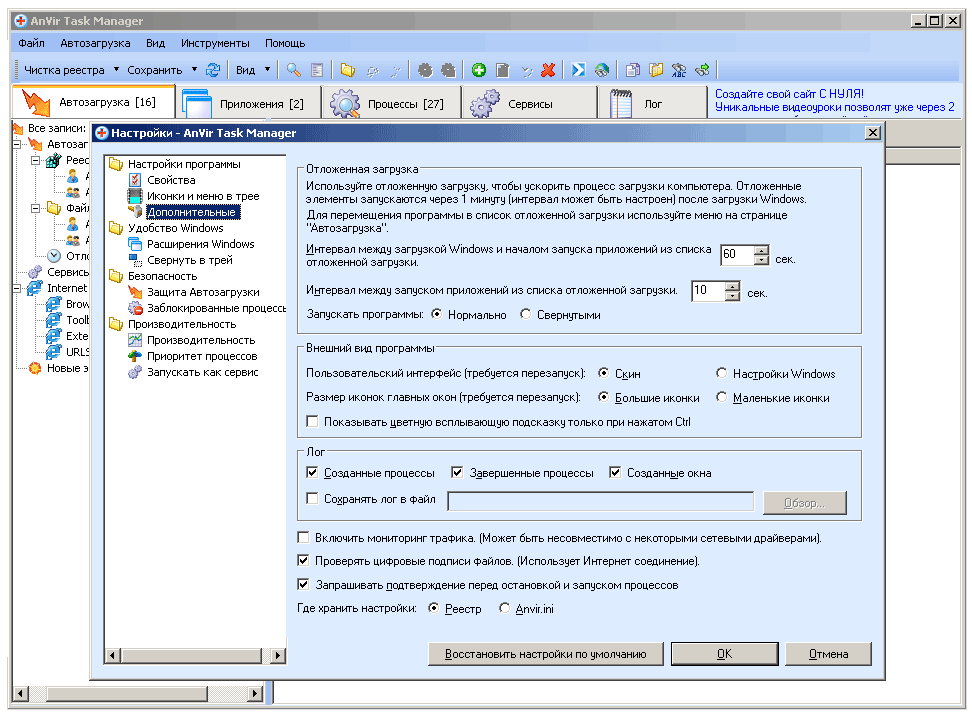Viewport: 972px width, 716px height.
Task: Open the Инструменты menu
Action: tap(215, 44)
